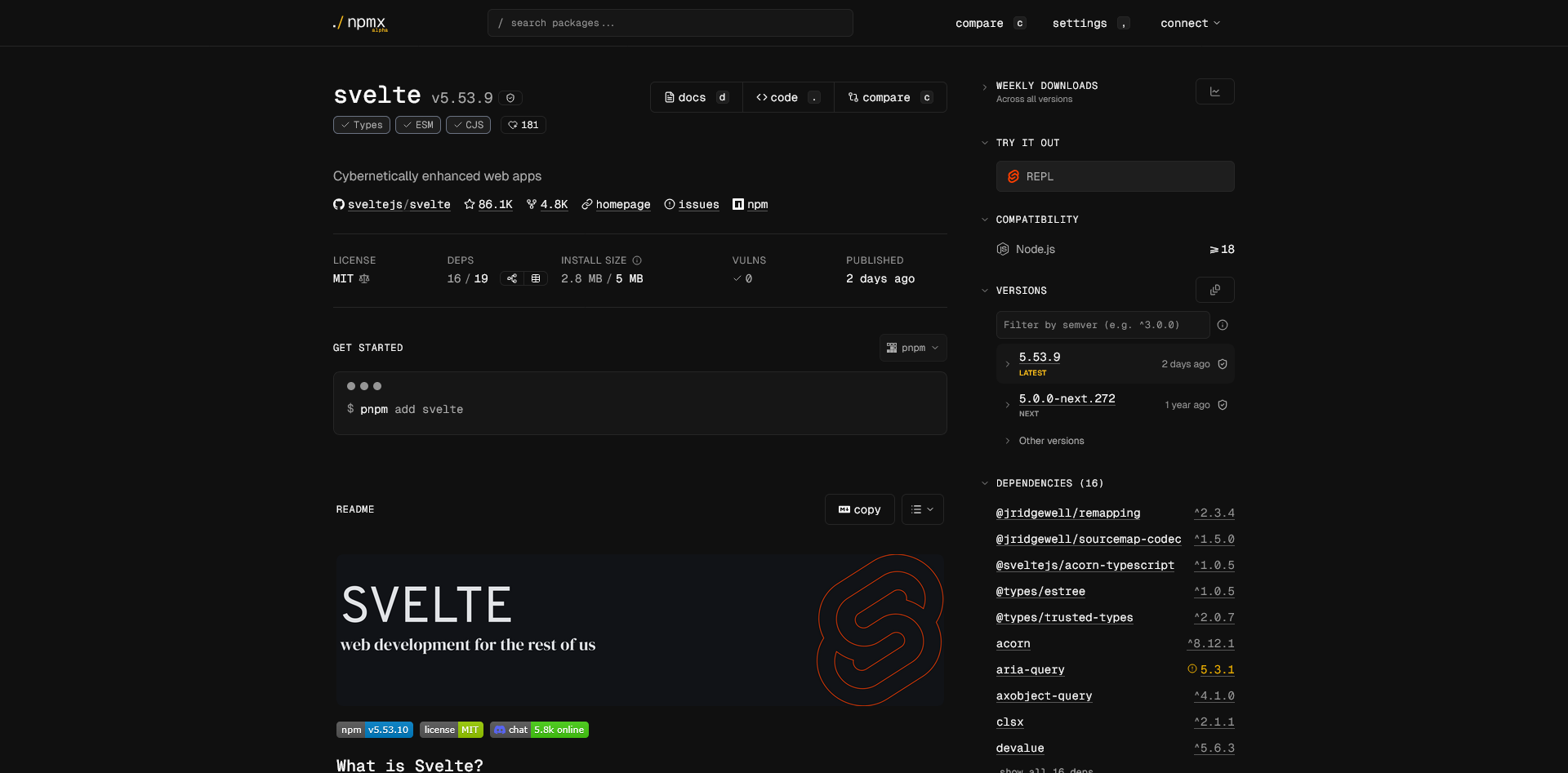
Task: Expand the Weekly Downloads section
Action: [x=985, y=87]
